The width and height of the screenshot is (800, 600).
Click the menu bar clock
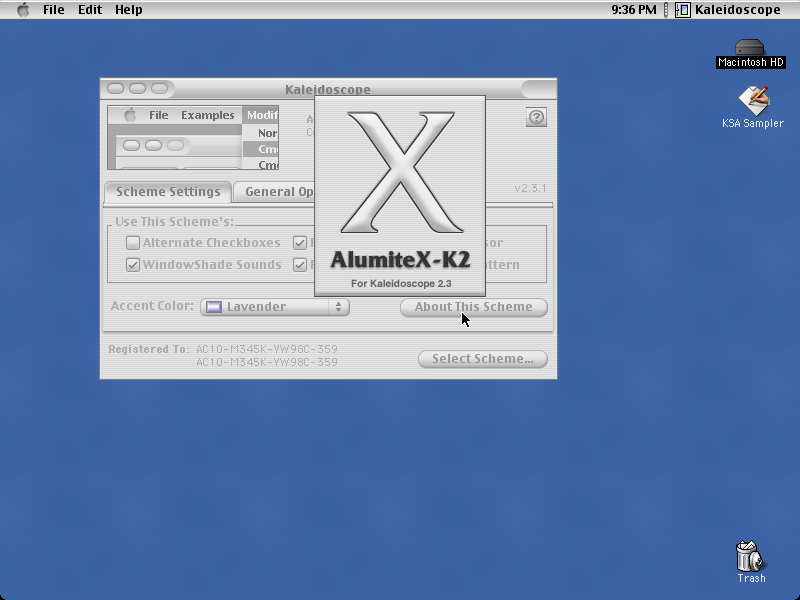point(634,10)
